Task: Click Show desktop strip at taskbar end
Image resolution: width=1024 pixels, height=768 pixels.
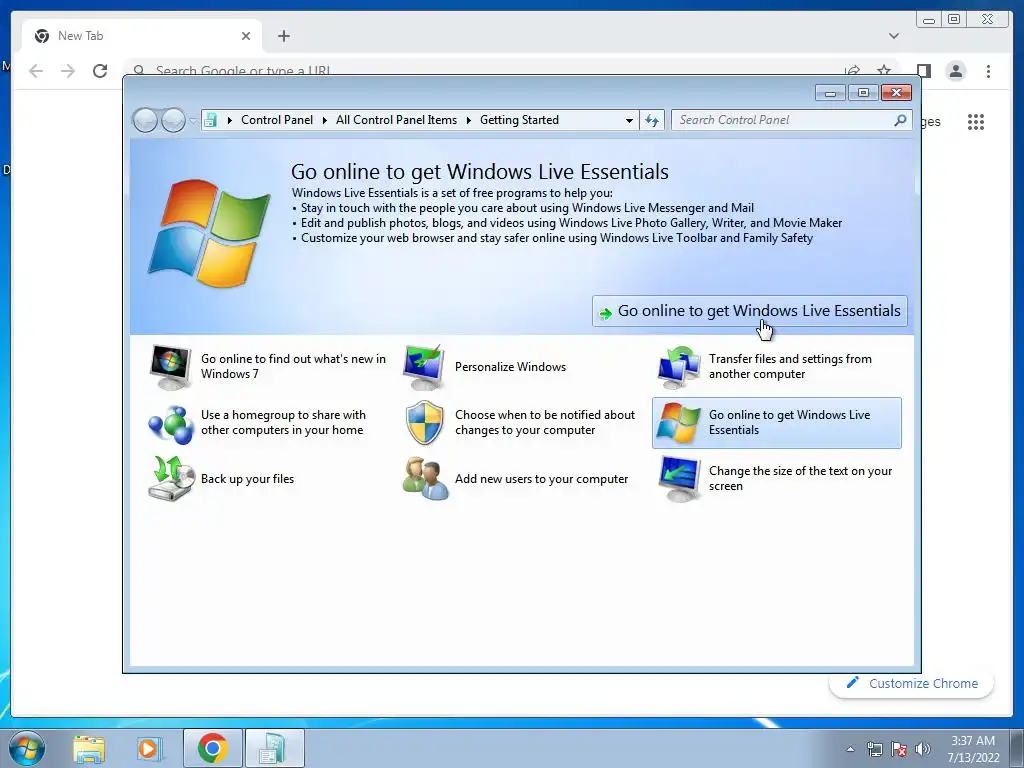Action: (1017, 748)
